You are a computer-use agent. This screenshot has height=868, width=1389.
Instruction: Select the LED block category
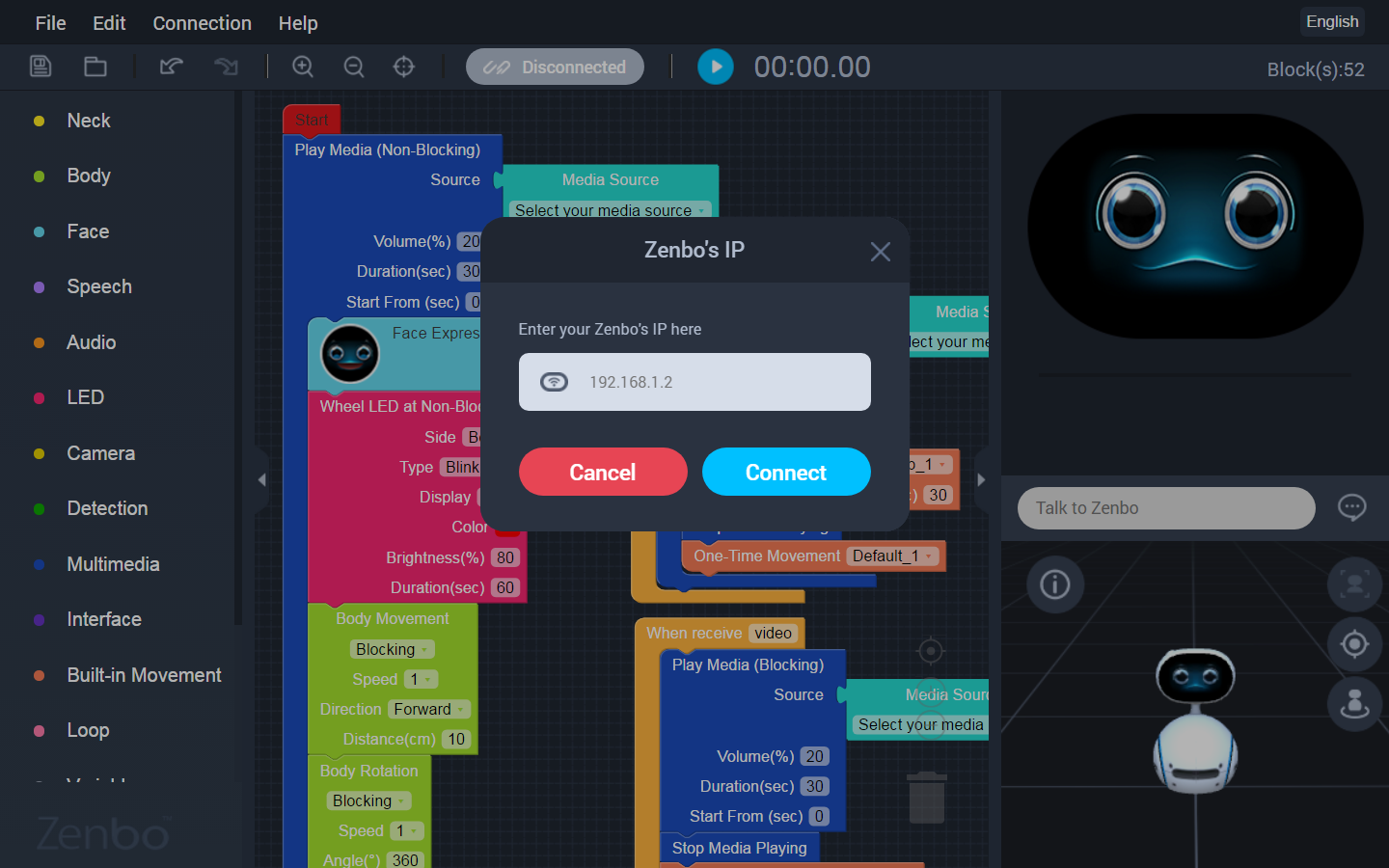pos(85,397)
